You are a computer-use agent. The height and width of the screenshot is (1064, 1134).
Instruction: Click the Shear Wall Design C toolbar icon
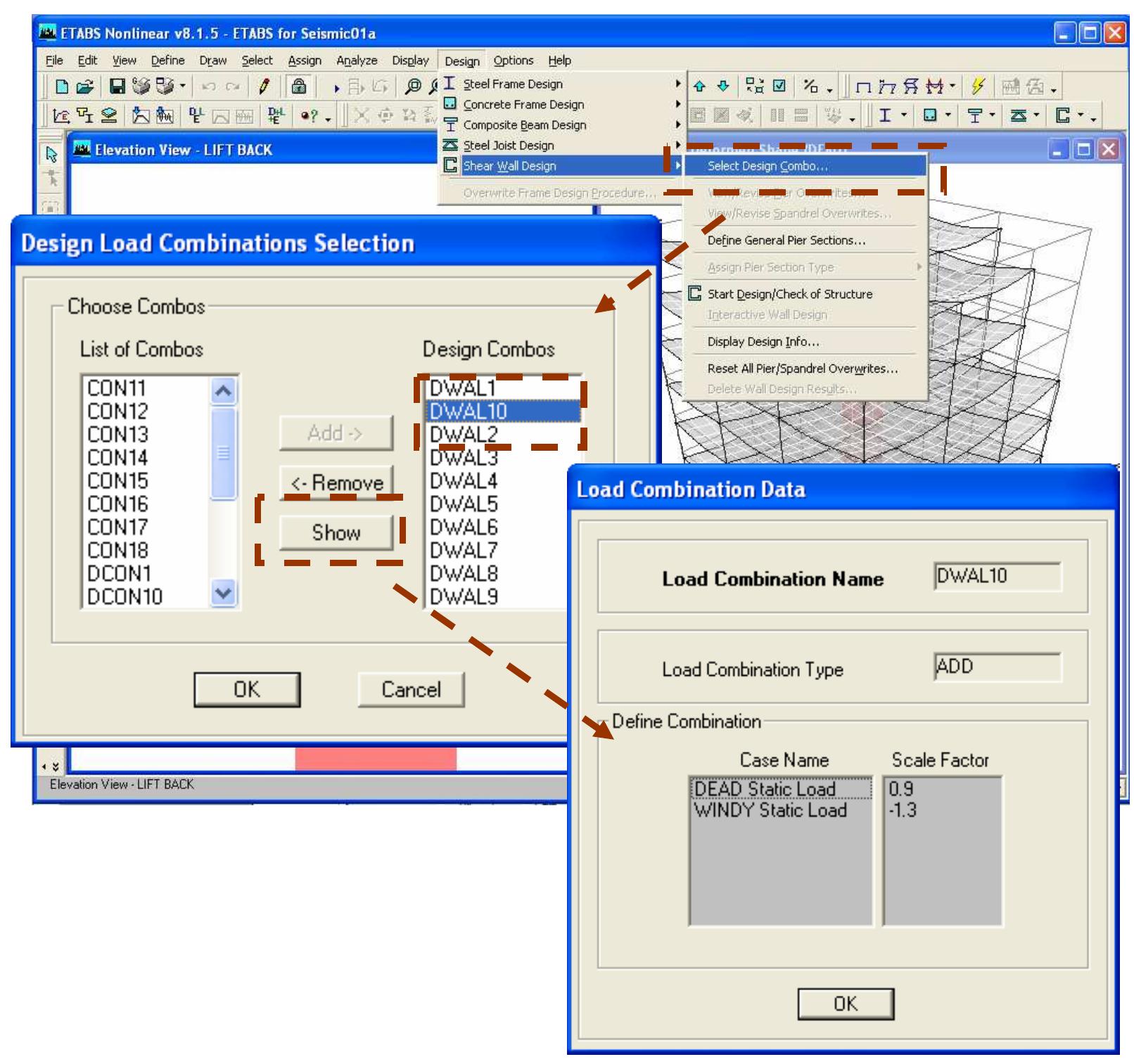(1063, 115)
